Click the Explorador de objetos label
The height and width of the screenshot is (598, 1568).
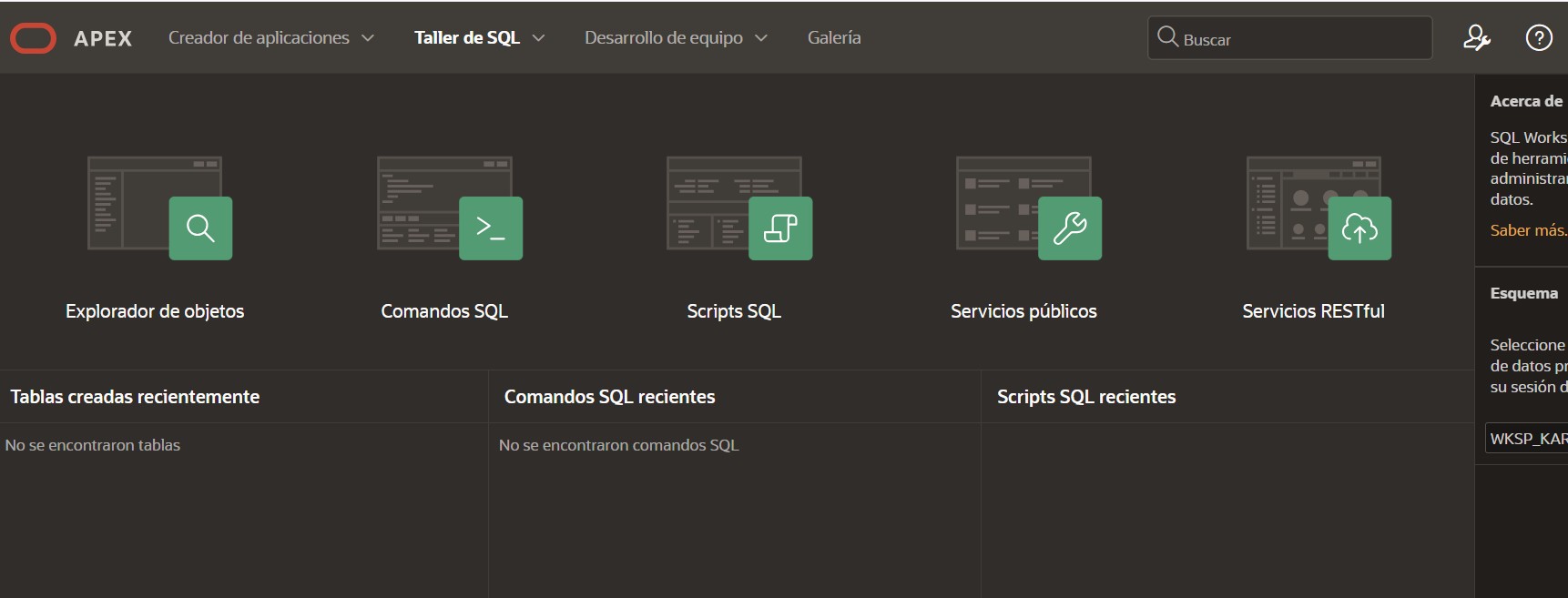click(x=155, y=311)
